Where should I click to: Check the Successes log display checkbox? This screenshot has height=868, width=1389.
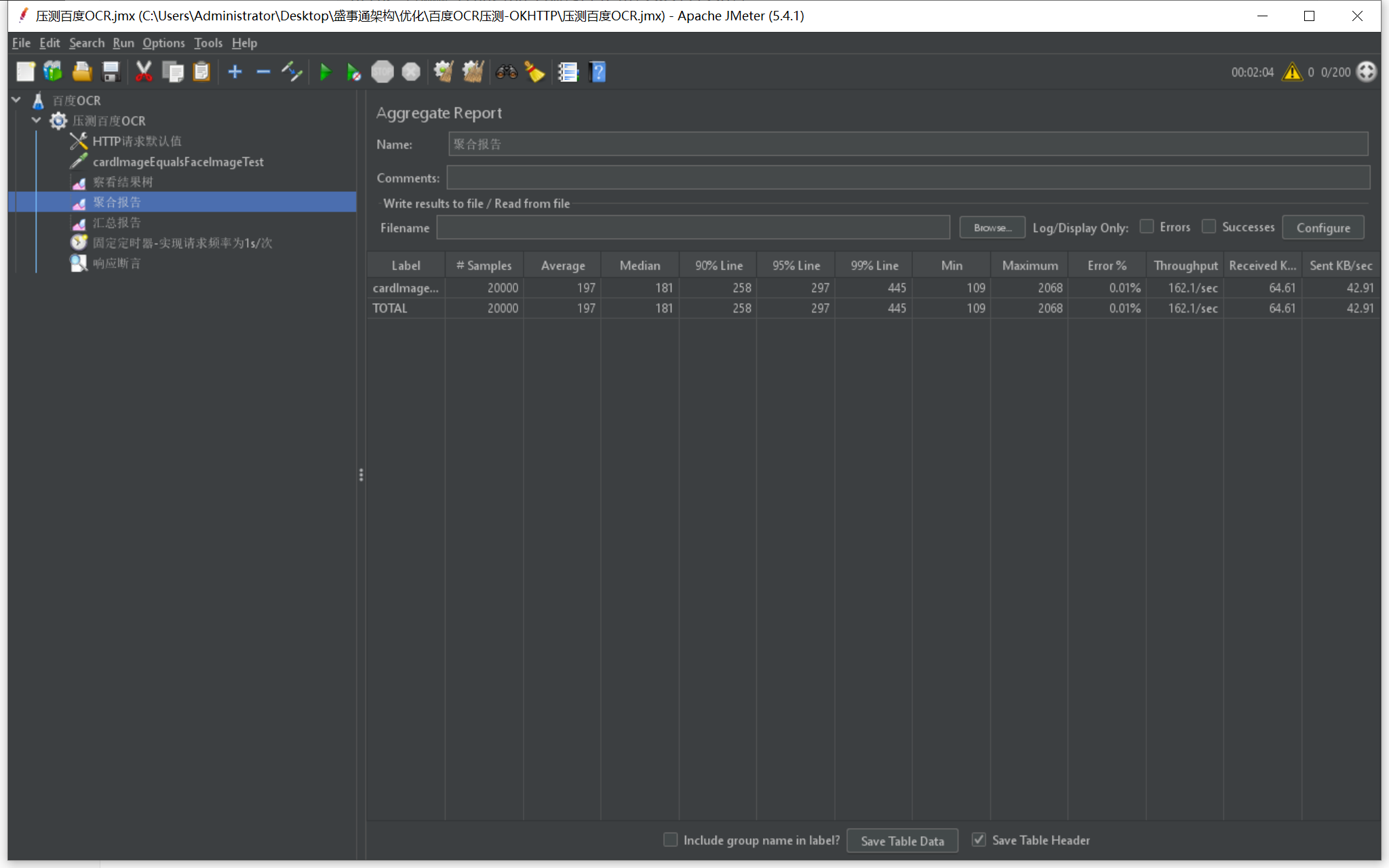click(x=1209, y=227)
